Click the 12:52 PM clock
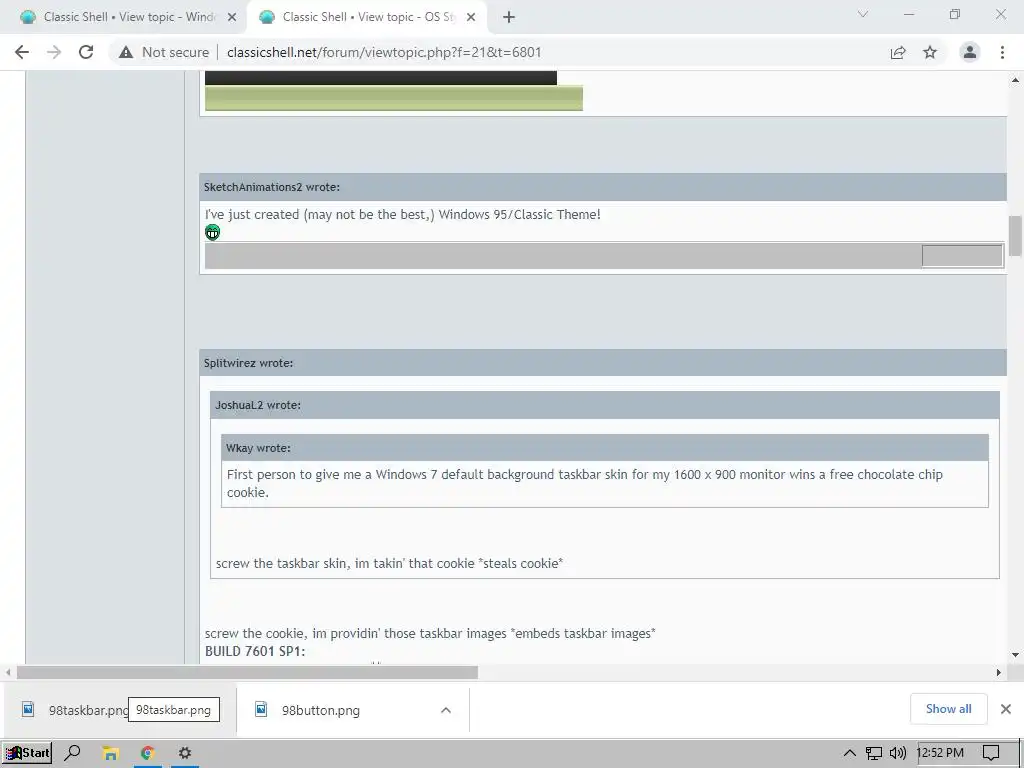Viewport: 1024px width, 768px height. pyautogui.click(x=940, y=753)
